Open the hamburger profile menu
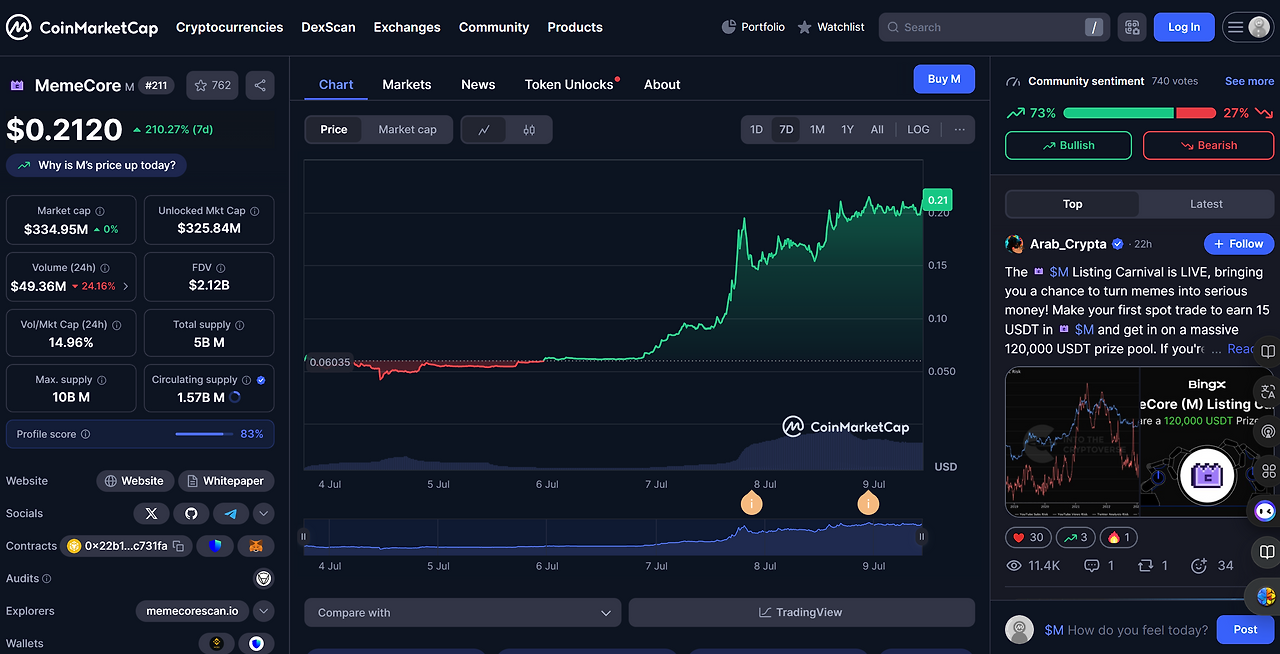Image resolution: width=1280 pixels, height=654 pixels. [x=1247, y=27]
